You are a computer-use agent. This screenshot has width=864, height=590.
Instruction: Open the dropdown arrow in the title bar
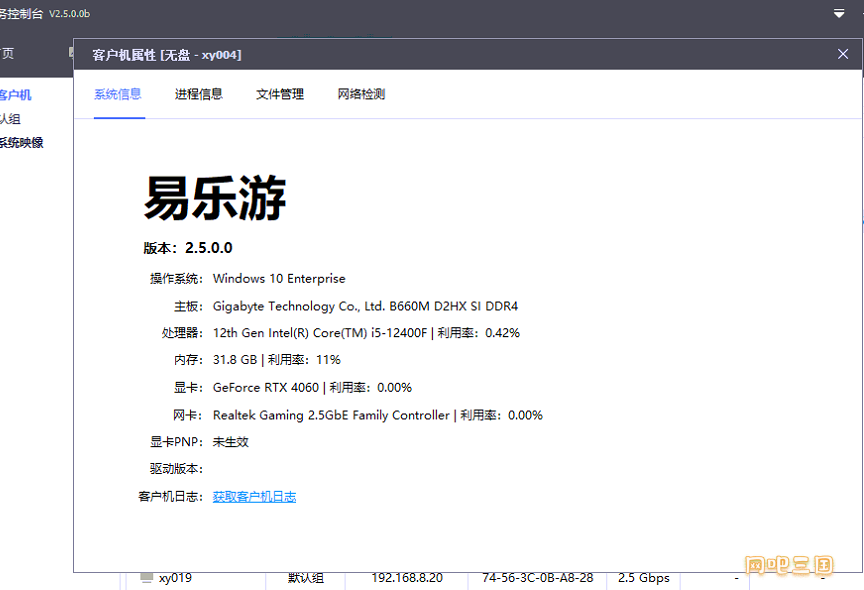[x=839, y=13]
